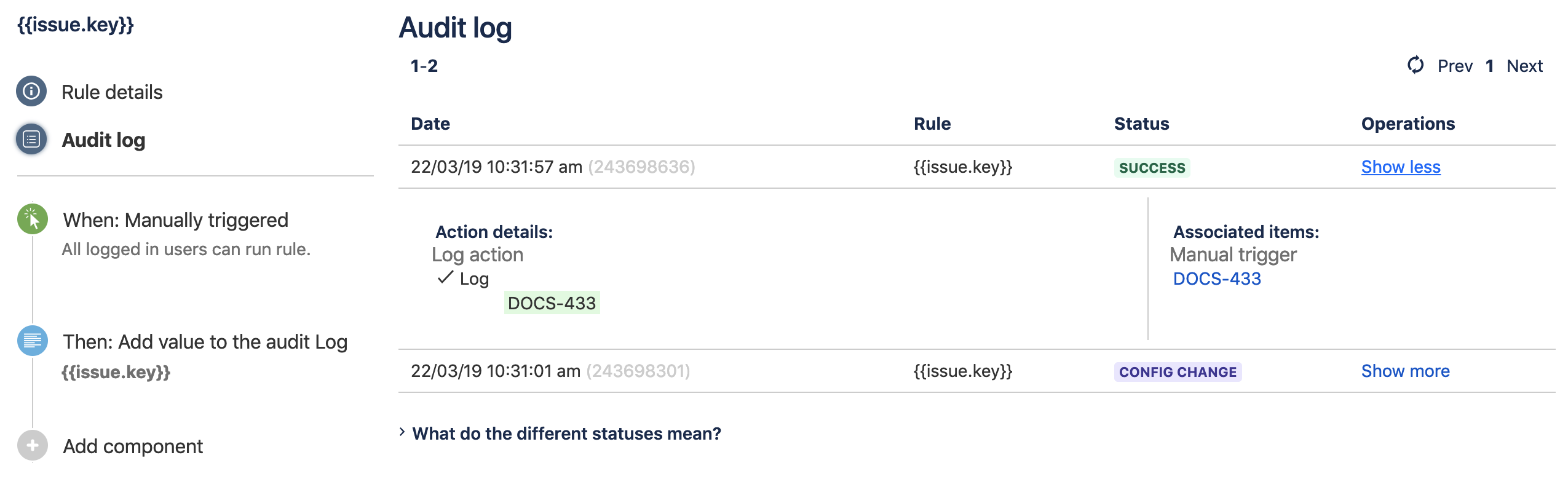Click the SUCCESS status badge
Screen dimensions: 1568x479
coord(1152,168)
